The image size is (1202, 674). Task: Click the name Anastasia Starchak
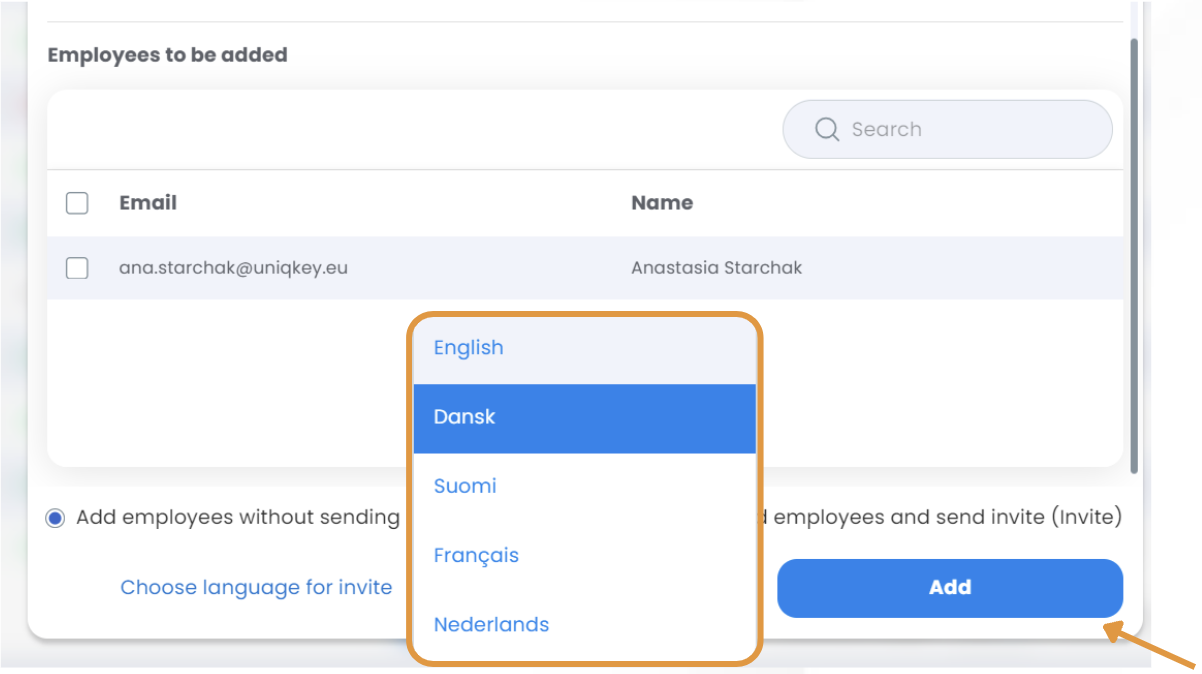[x=717, y=268]
